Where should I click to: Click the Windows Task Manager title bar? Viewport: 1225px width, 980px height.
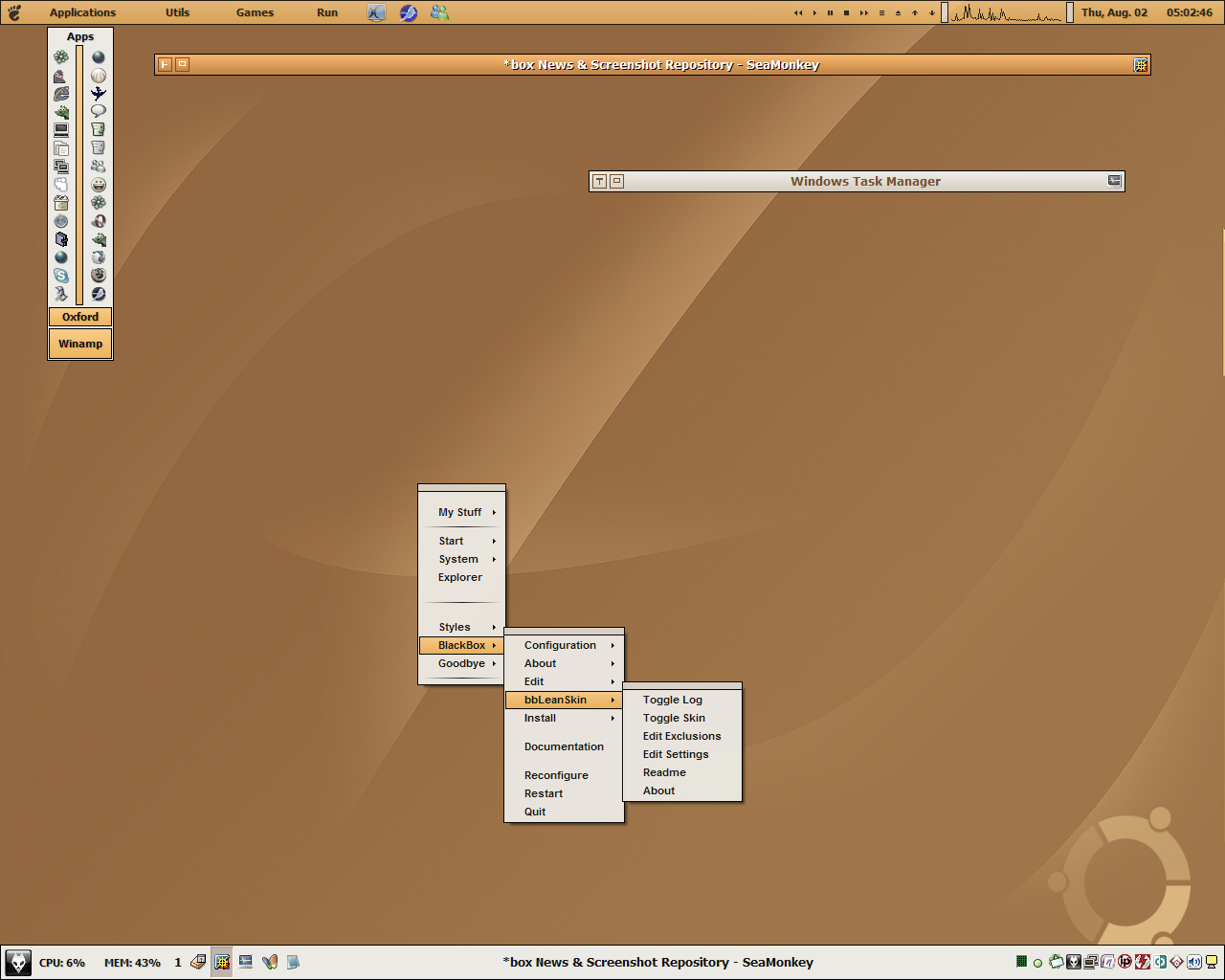857,181
